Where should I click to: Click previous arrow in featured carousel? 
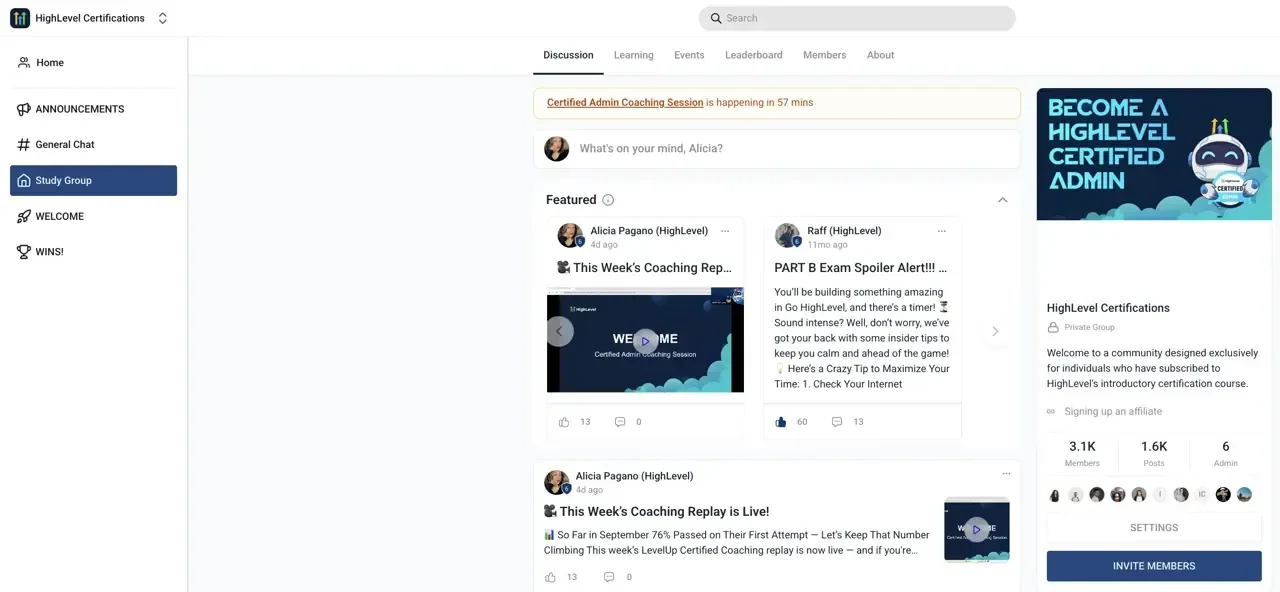pyautogui.click(x=559, y=331)
